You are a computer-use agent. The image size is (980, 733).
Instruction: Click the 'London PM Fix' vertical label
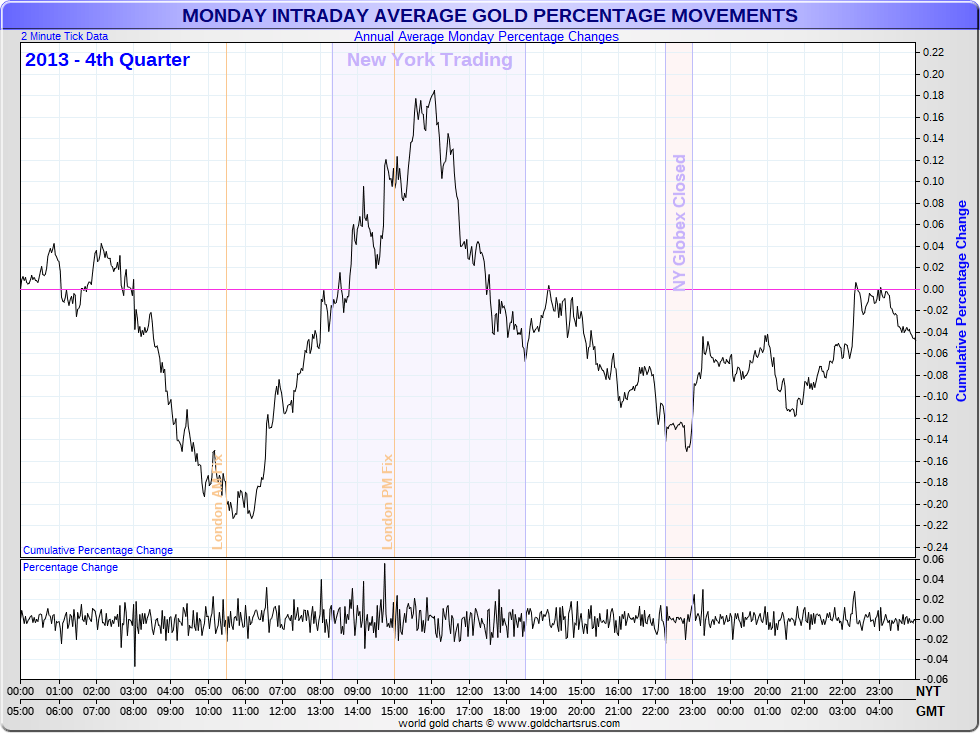tap(388, 502)
